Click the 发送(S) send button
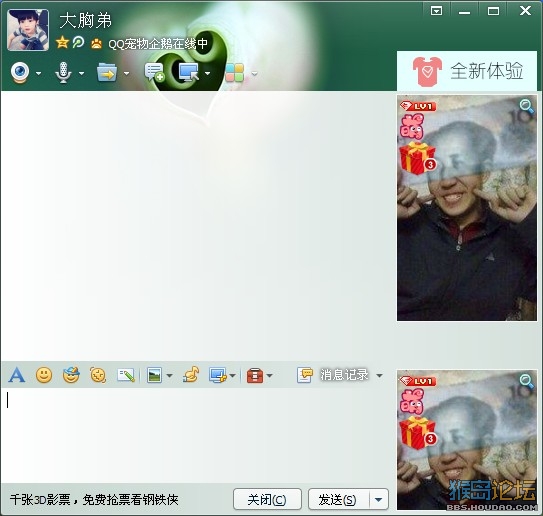This screenshot has height=516, width=543. (x=338, y=499)
